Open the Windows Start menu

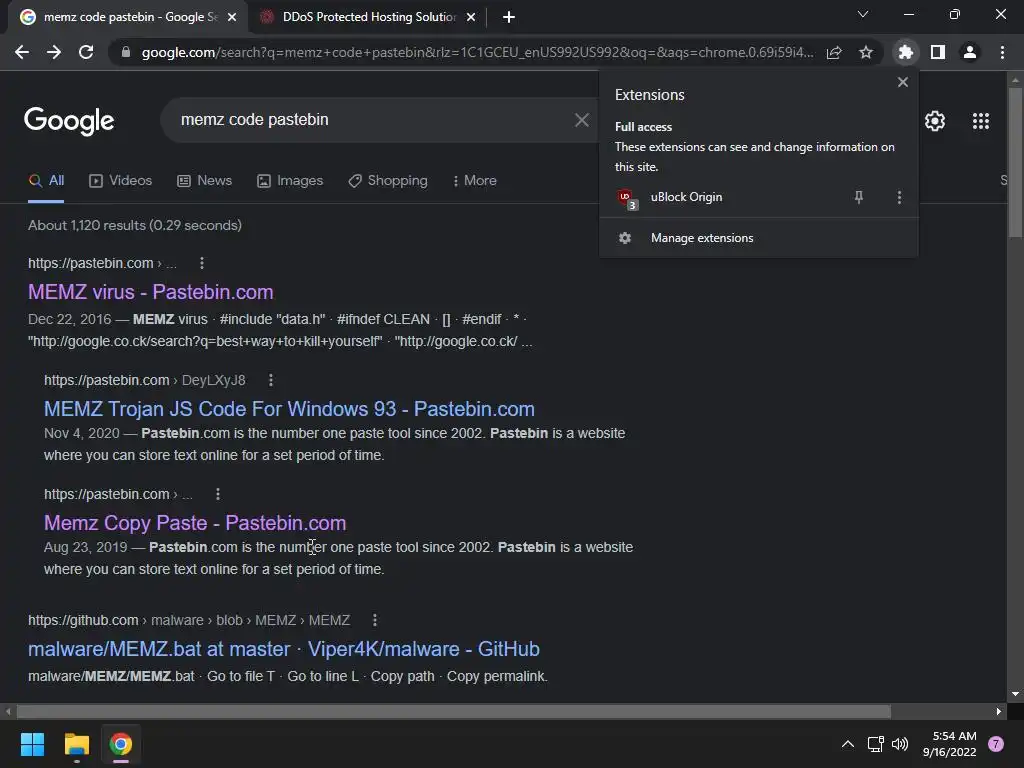32,744
